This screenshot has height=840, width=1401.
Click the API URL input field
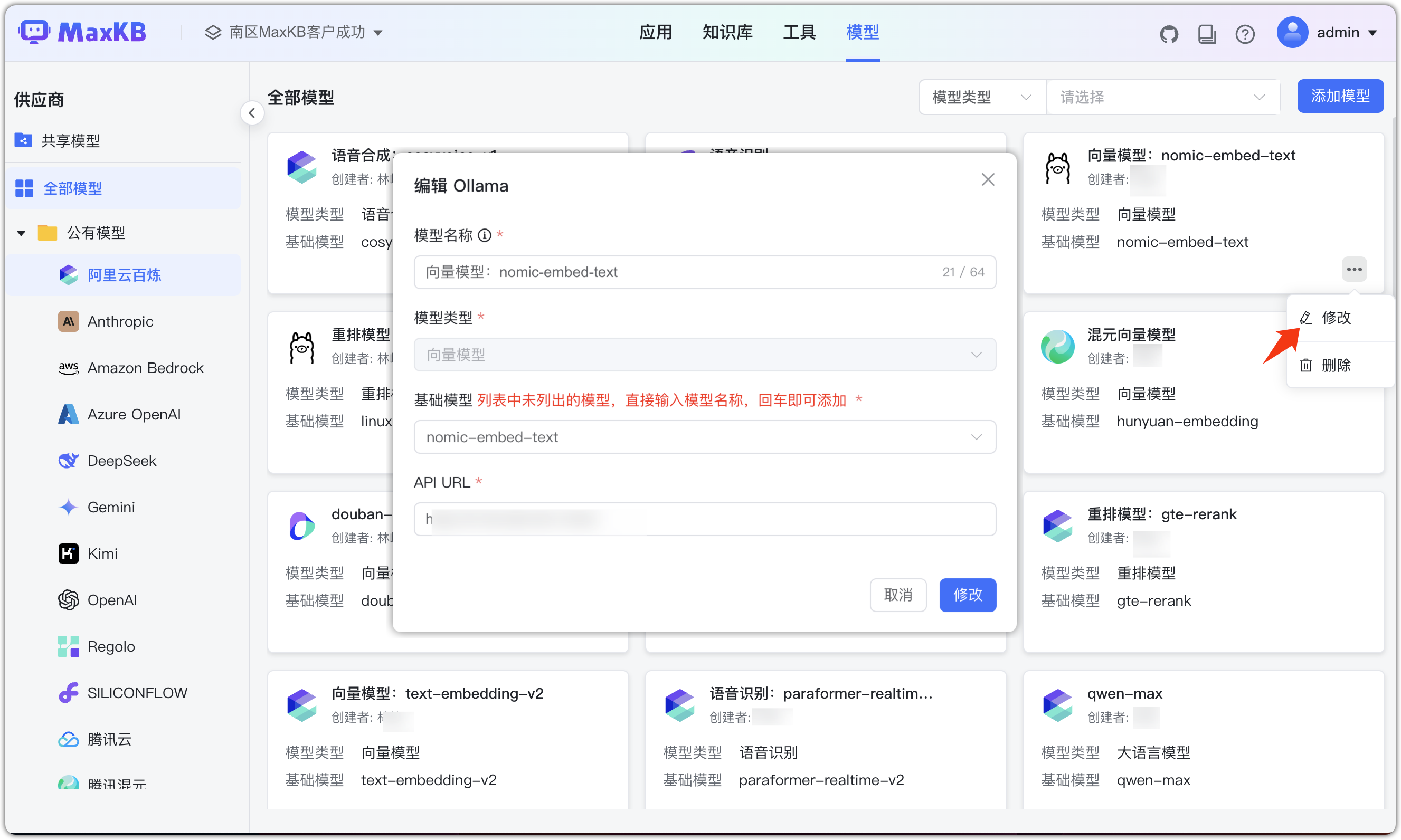[705, 519]
